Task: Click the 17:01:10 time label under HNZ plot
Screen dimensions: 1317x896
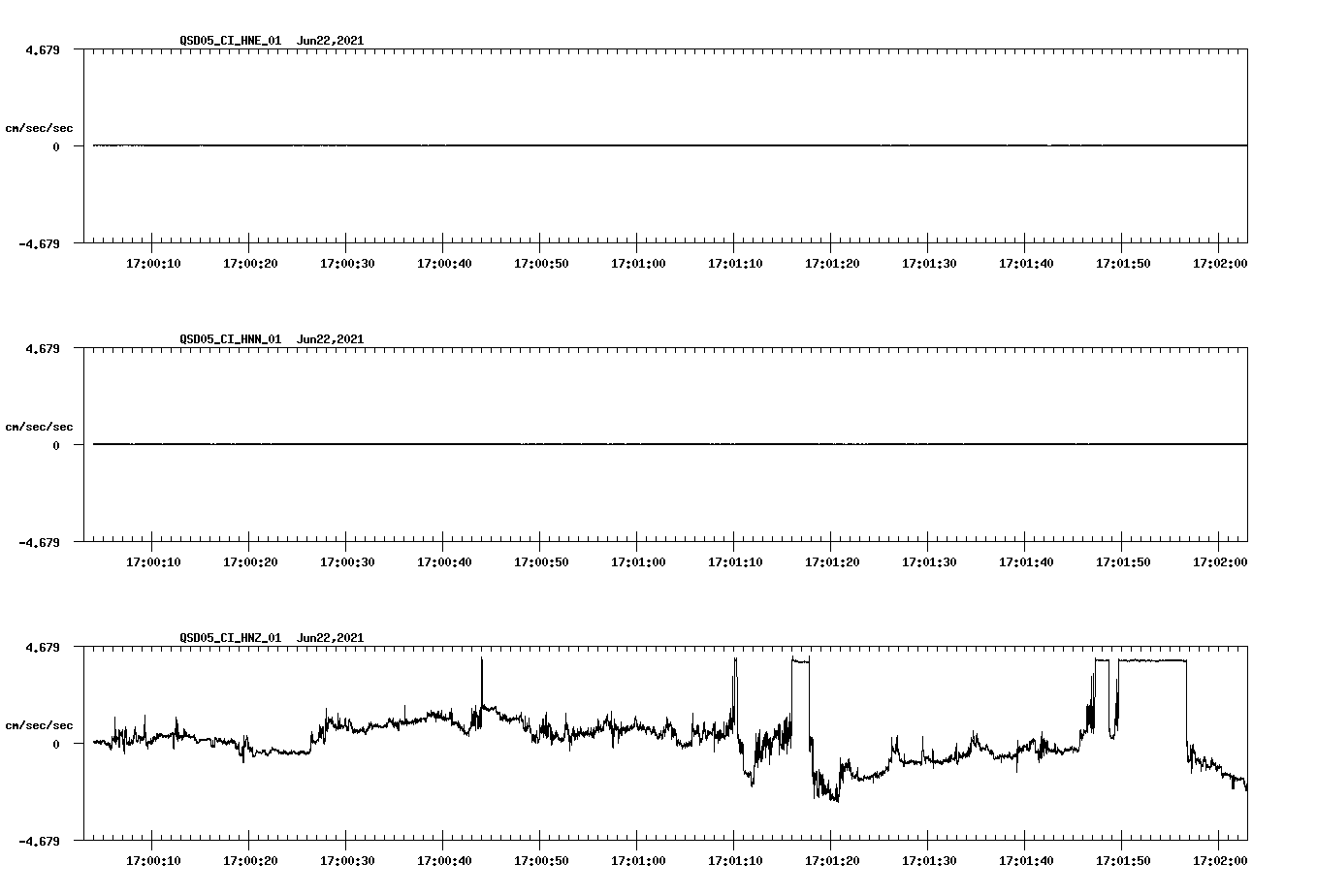Action: 735,861
